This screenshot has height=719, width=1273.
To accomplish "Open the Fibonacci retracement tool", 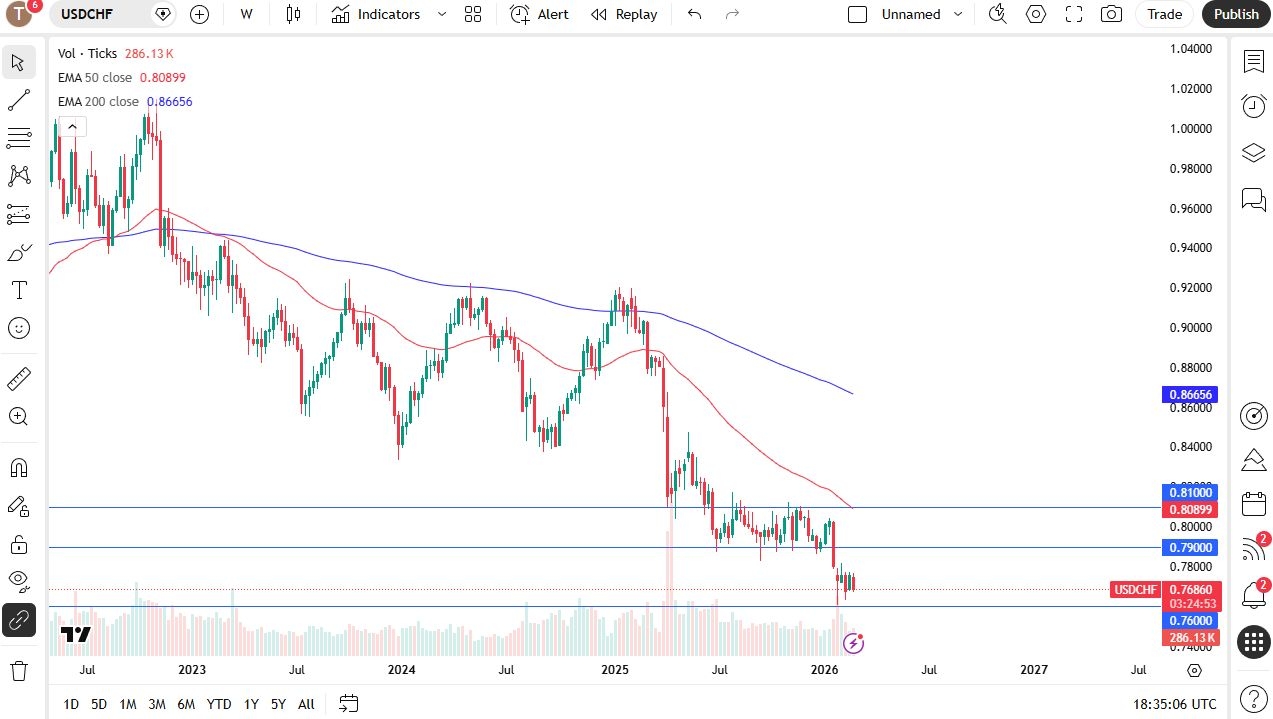I will (x=18, y=138).
